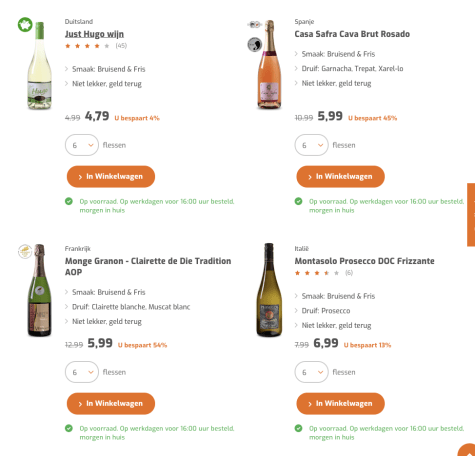The width and height of the screenshot is (475, 456).
Task: Expand quantity selector for Monge Granon Clairette
Action: 82,372
